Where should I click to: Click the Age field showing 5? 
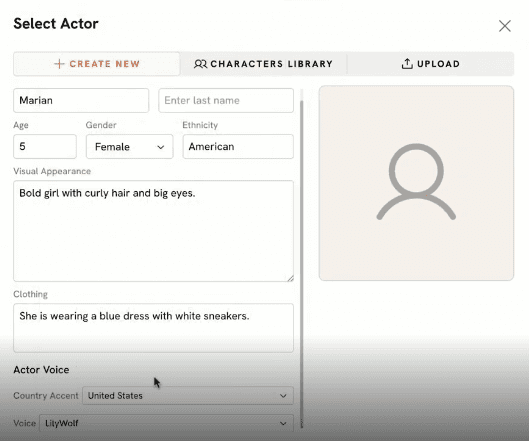click(x=45, y=146)
